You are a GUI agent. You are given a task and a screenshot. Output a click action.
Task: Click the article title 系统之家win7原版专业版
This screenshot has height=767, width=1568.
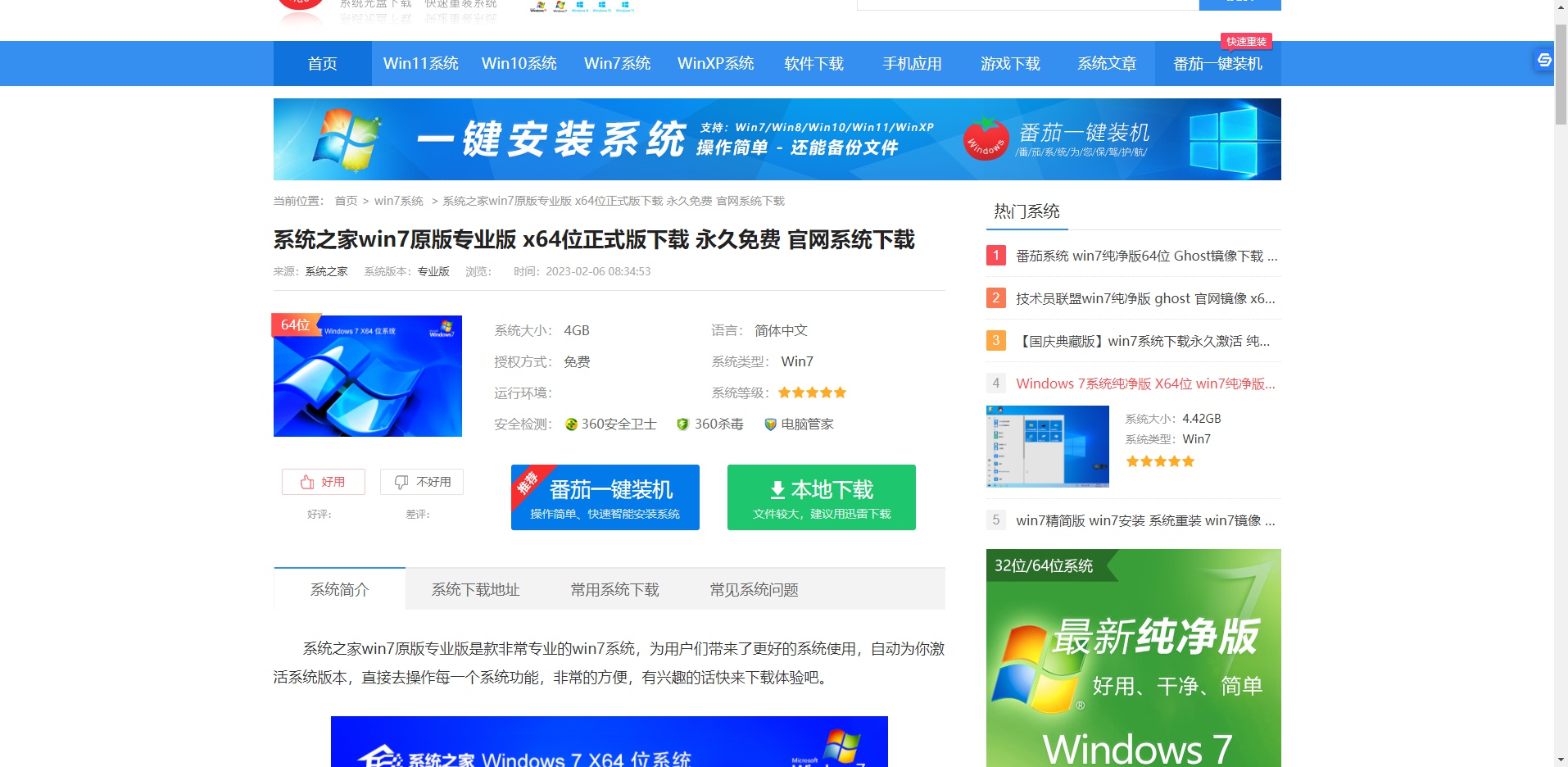point(594,239)
